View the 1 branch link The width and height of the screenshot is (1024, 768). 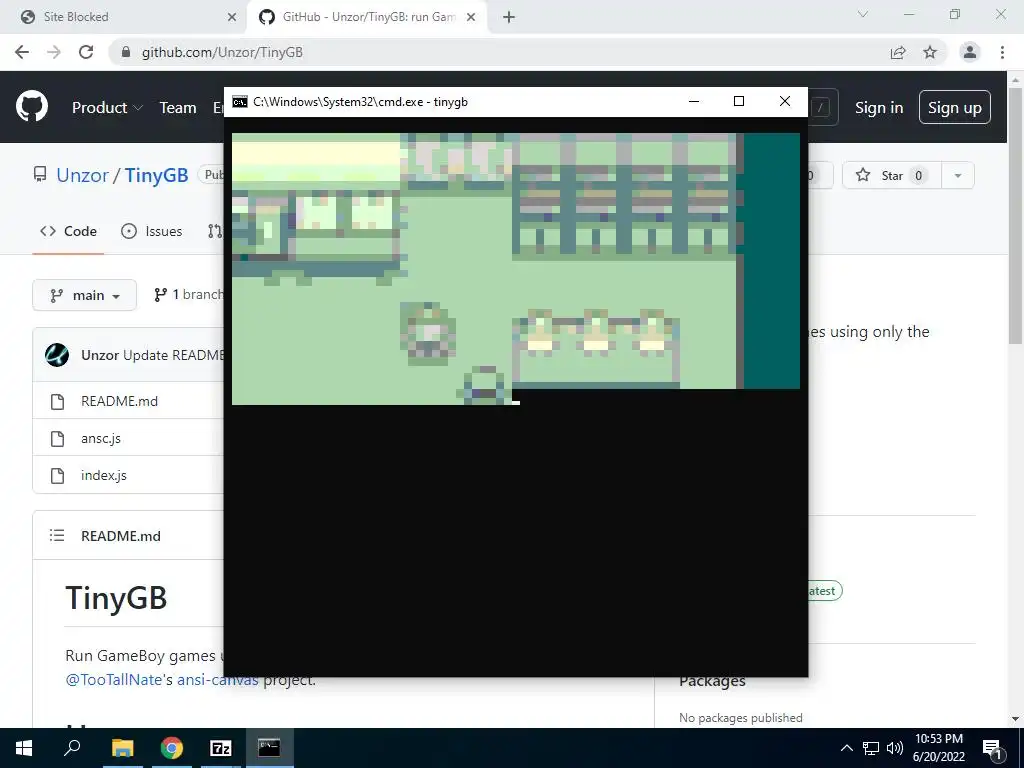(189, 295)
